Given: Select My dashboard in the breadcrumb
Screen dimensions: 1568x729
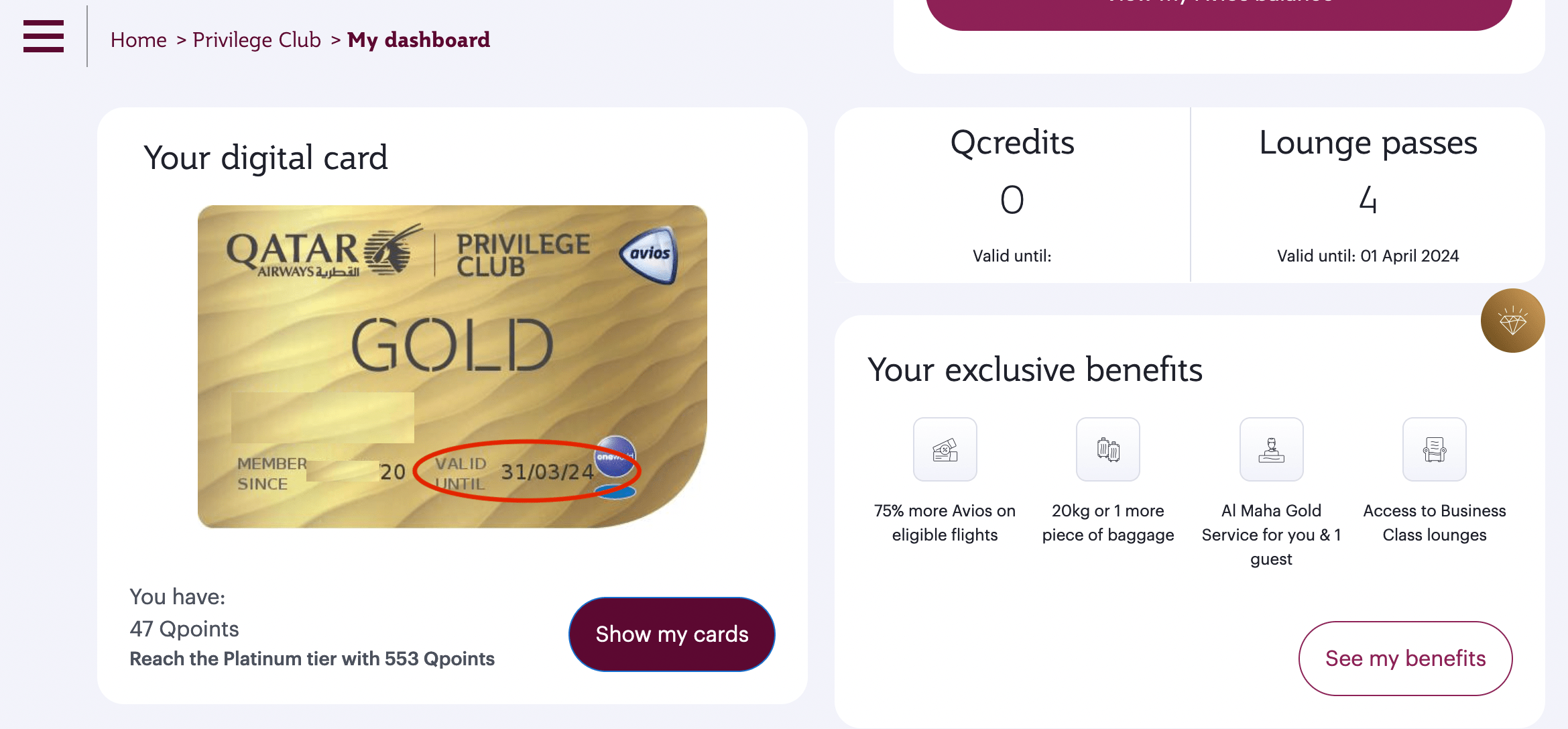Looking at the screenshot, I should (418, 40).
